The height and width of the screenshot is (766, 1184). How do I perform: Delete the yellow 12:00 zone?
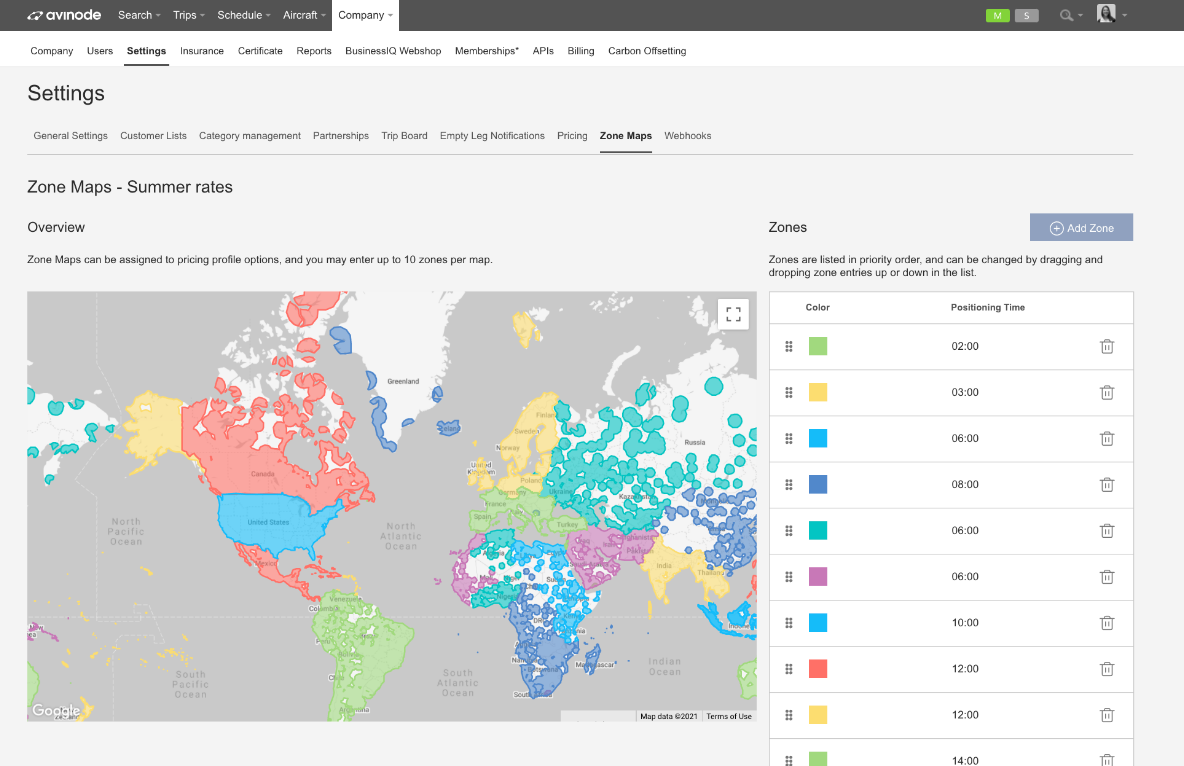point(1107,715)
